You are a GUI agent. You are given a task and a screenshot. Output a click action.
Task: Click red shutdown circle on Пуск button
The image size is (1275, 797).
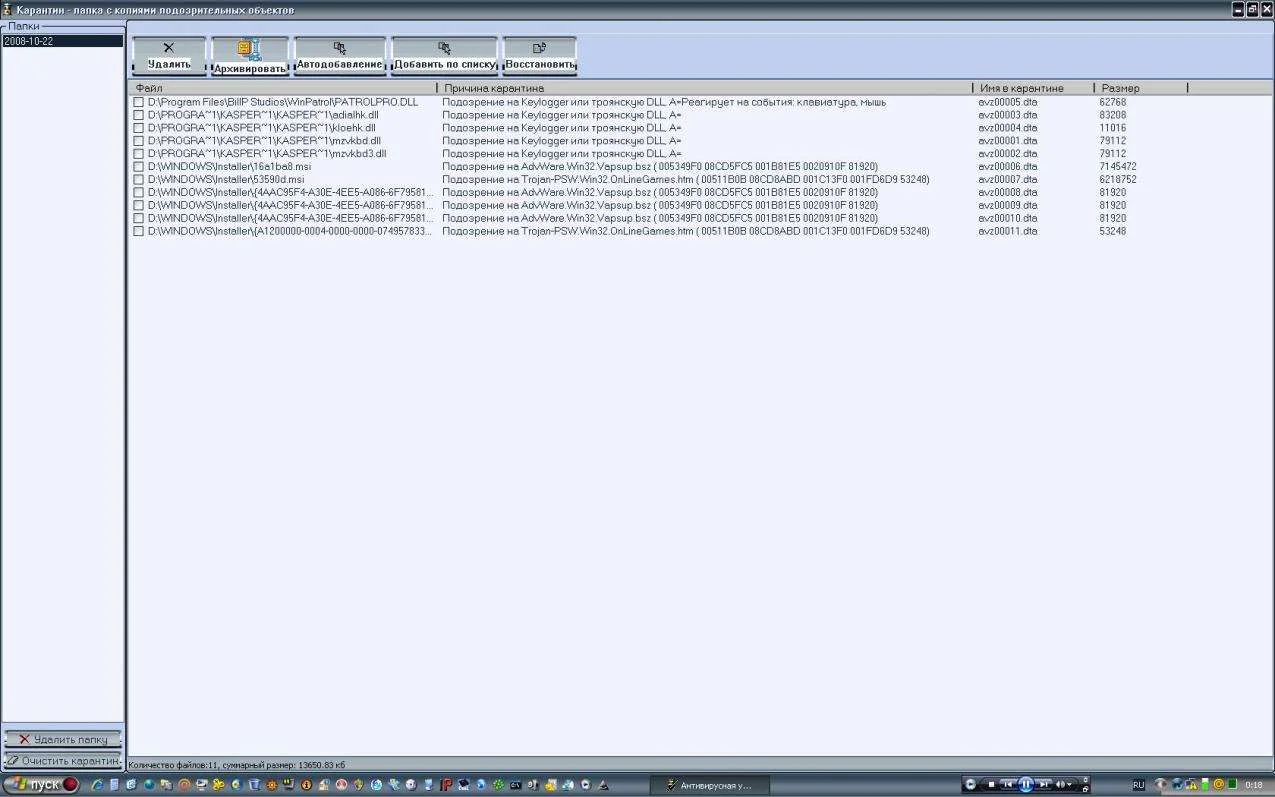tap(70, 785)
